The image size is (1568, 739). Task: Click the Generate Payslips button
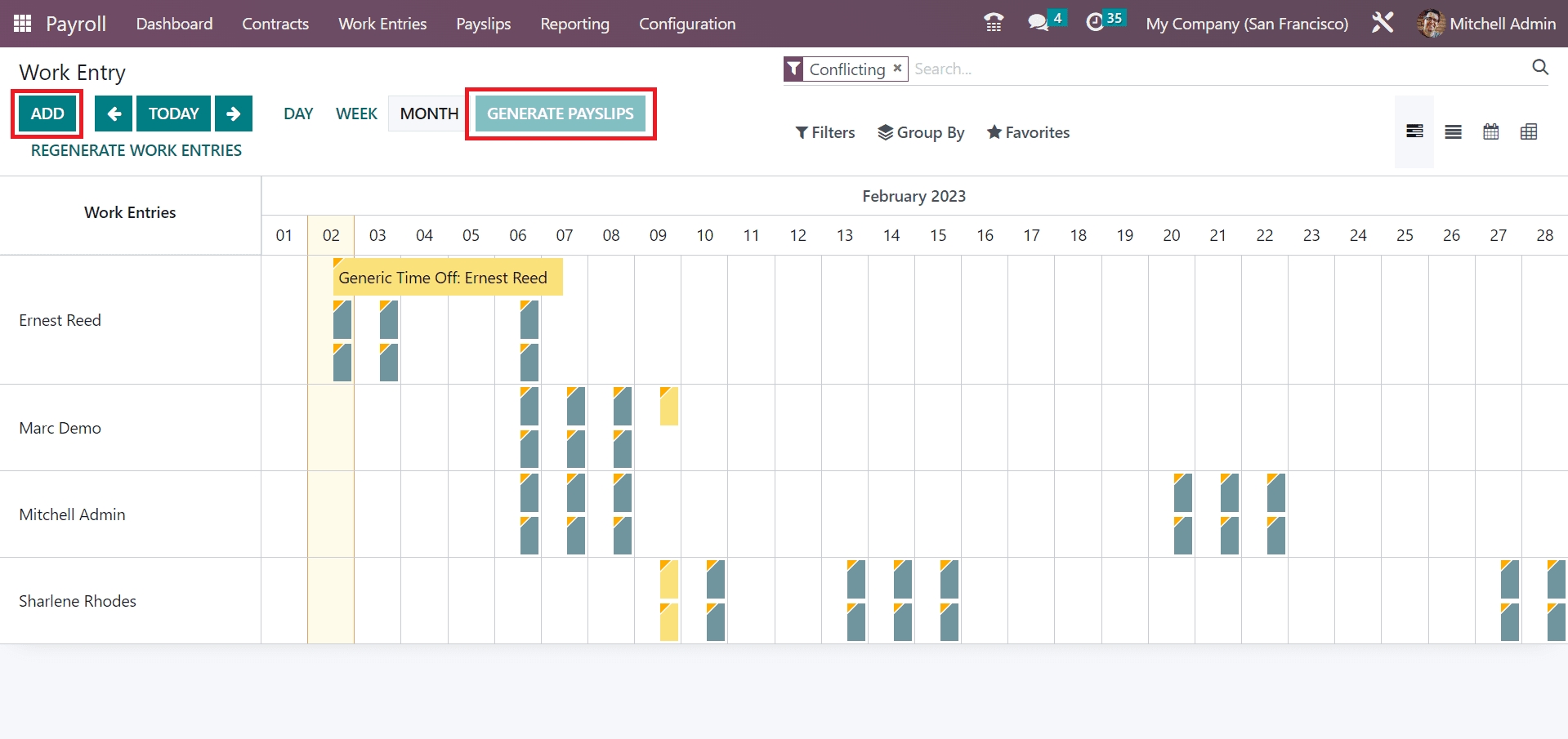(x=561, y=114)
